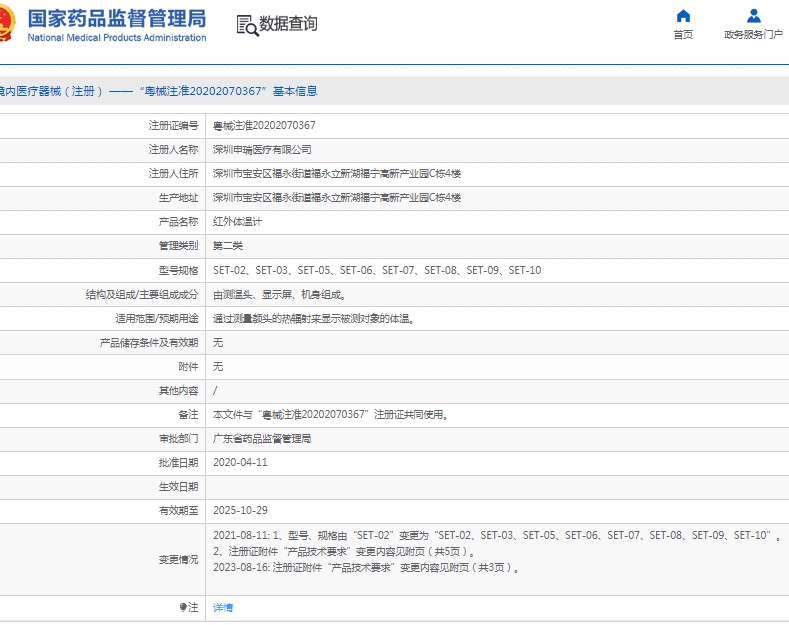Viewport: 789px width, 625px height.
Task: Click the 2023-08-16 change record line
Action: point(366,568)
